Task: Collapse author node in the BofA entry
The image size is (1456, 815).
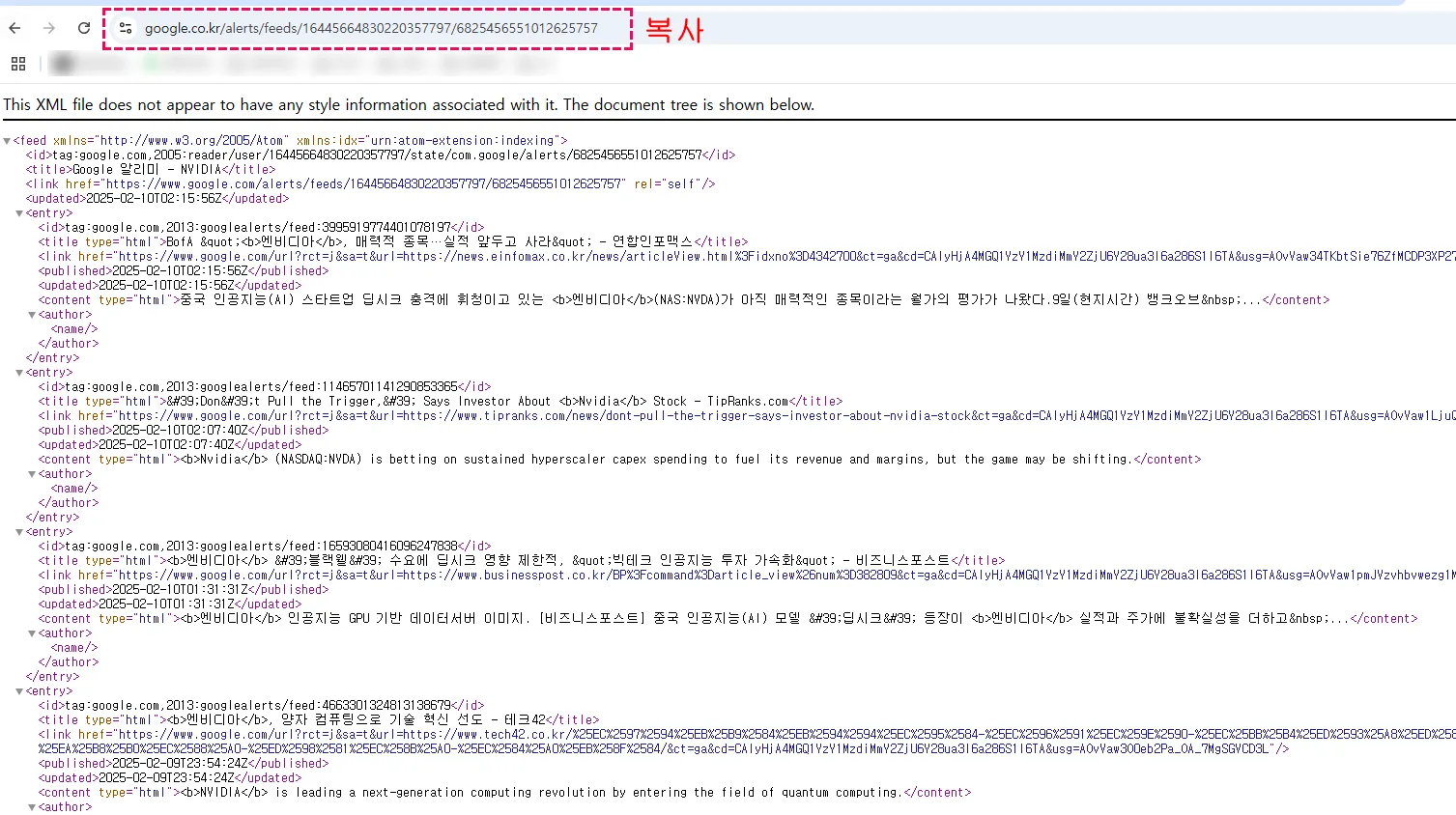Action: (32, 315)
